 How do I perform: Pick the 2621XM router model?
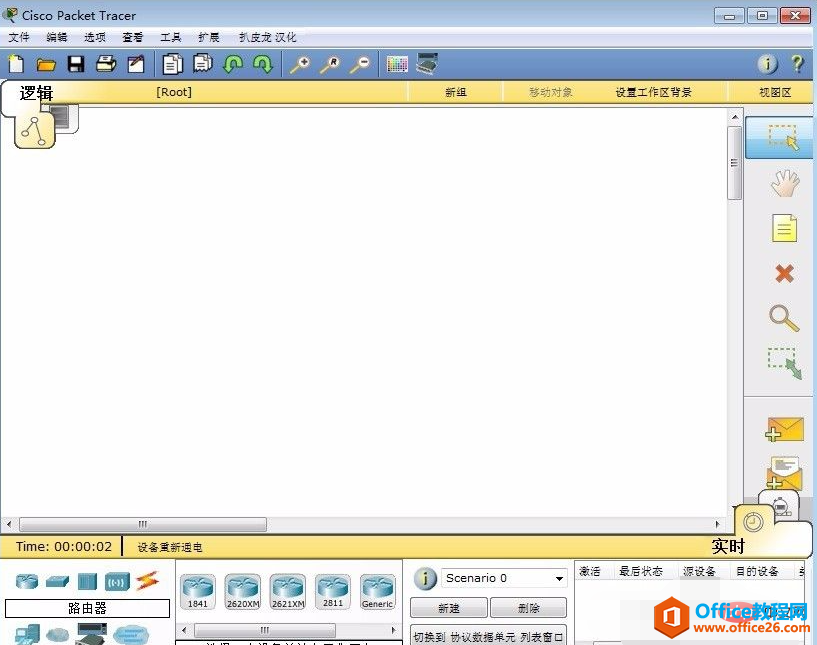[288, 592]
